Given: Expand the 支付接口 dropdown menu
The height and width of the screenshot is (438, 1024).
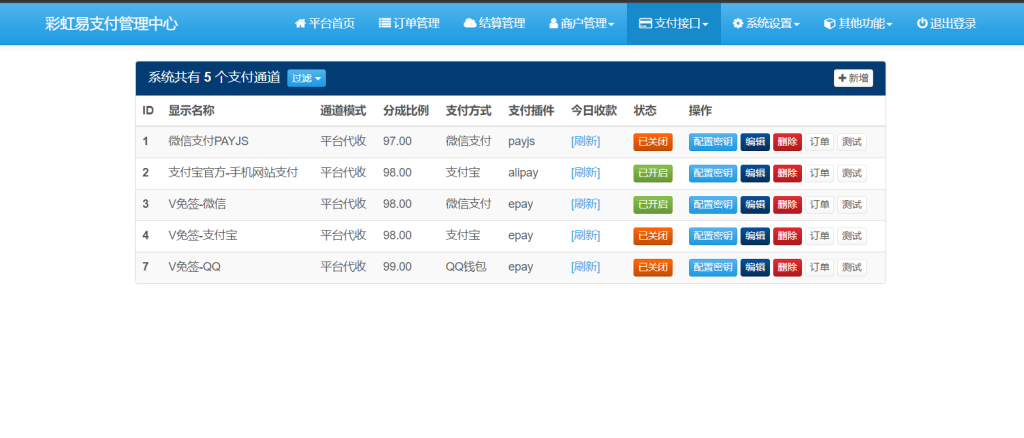Looking at the screenshot, I should [673, 23].
